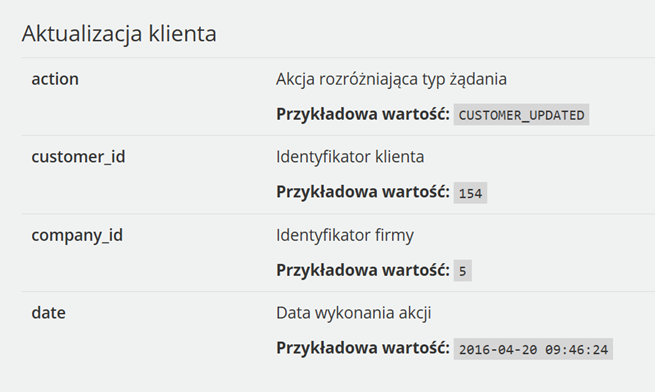Select the 'company_id' parameter name
The height and width of the screenshot is (392, 655).
[77, 235]
